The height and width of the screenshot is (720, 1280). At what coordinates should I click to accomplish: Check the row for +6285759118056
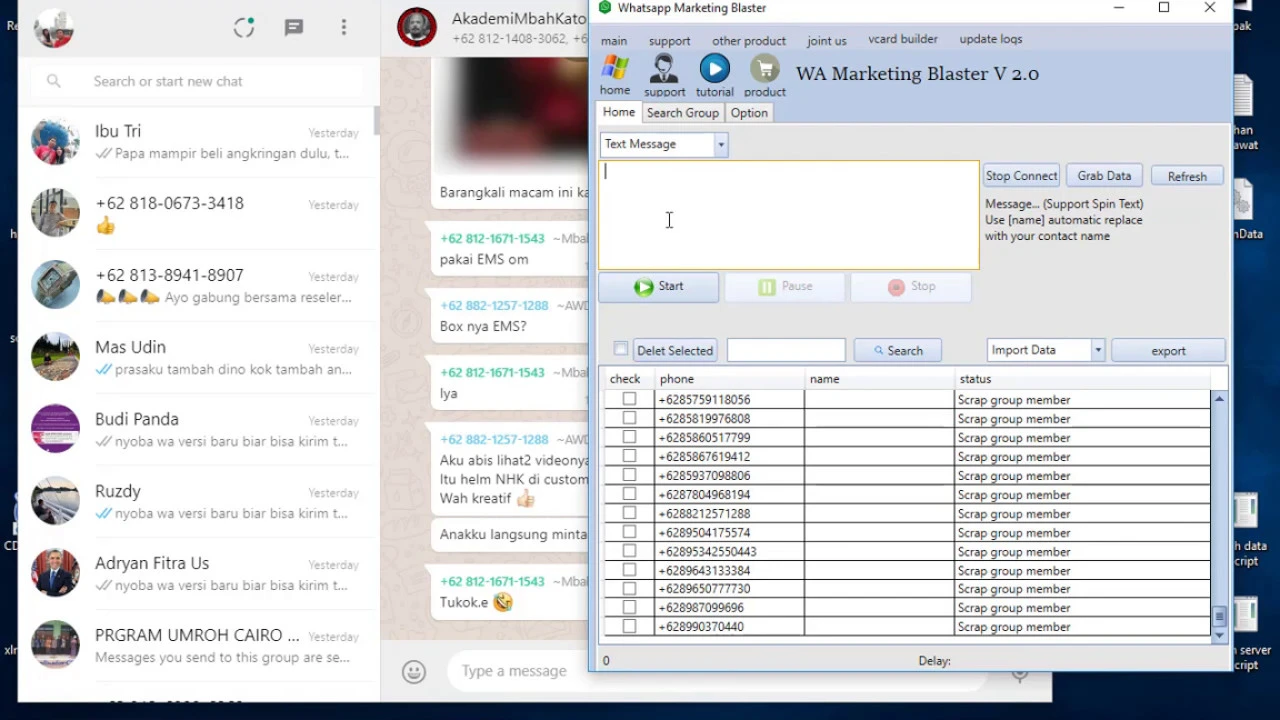point(629,399)
